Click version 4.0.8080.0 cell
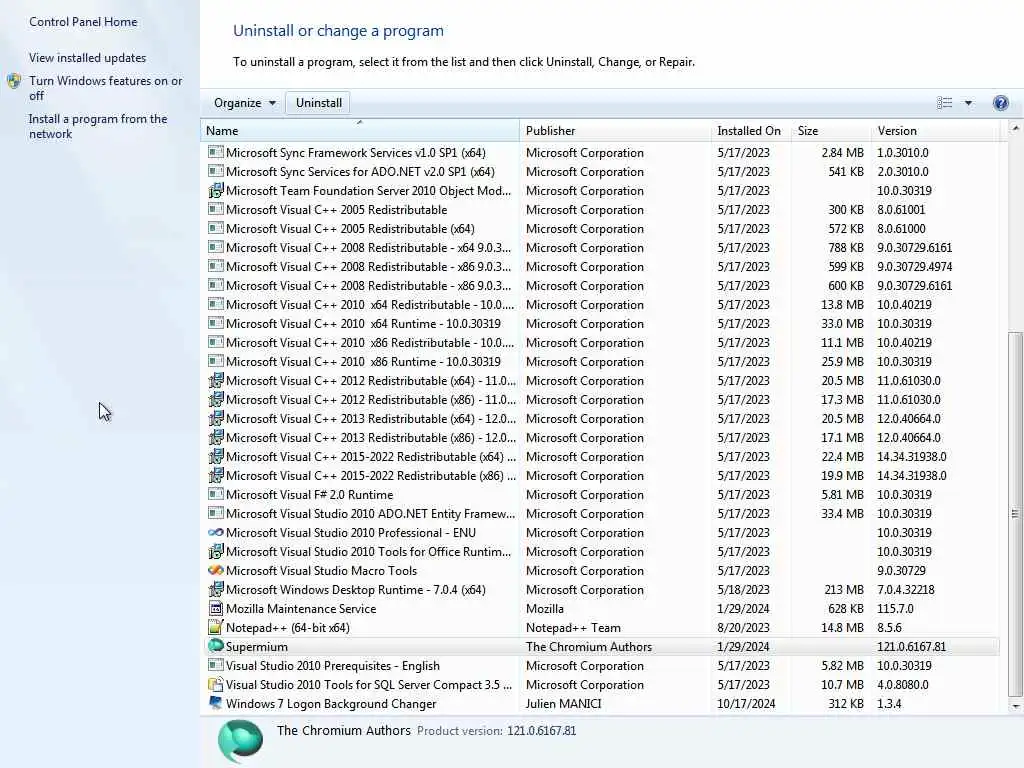This screenshot has height=768, width=1024. coord(903,684)
